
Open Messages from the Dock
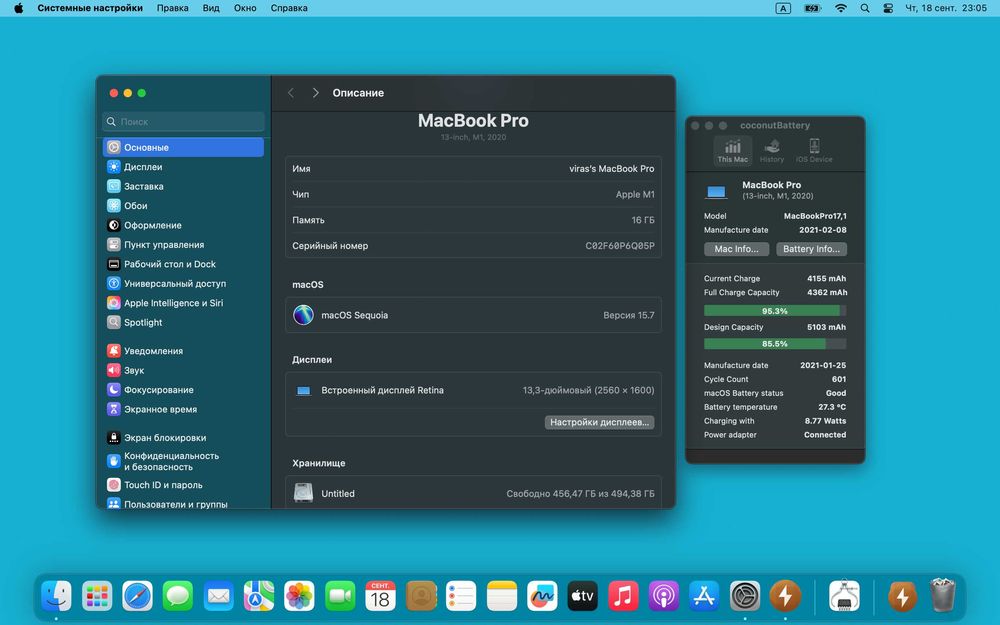click(178, 597)
